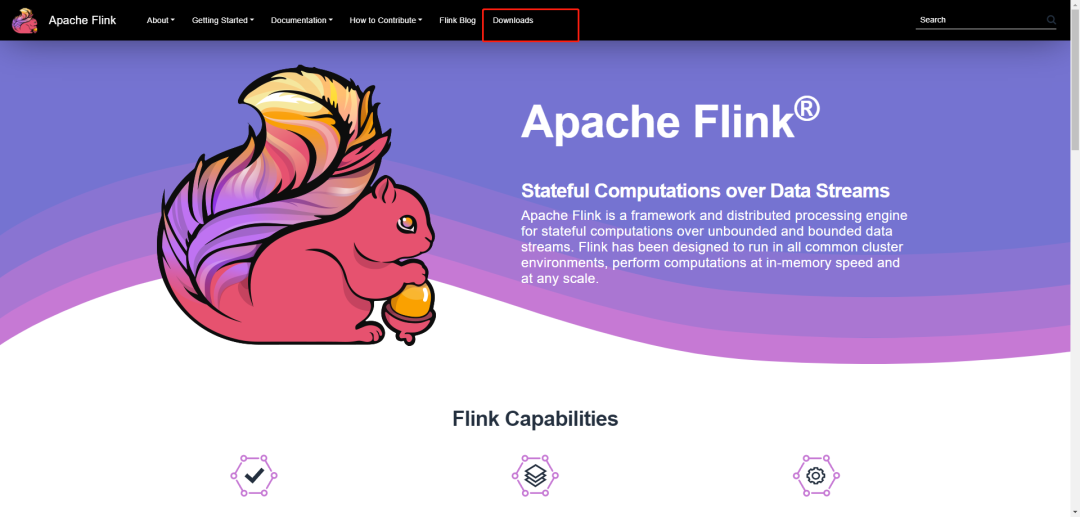This screenshot has height=517, width=1080.
Task: Click Stateful Computations over Data Streams heading
Action: [x=705, y=191]
